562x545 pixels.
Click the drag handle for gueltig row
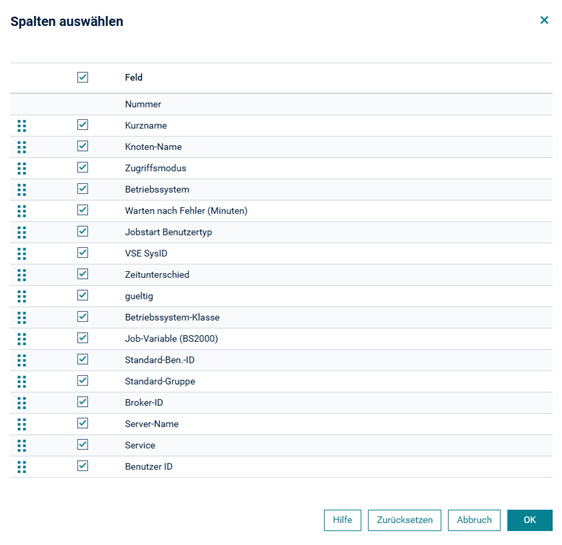(22, 296)
